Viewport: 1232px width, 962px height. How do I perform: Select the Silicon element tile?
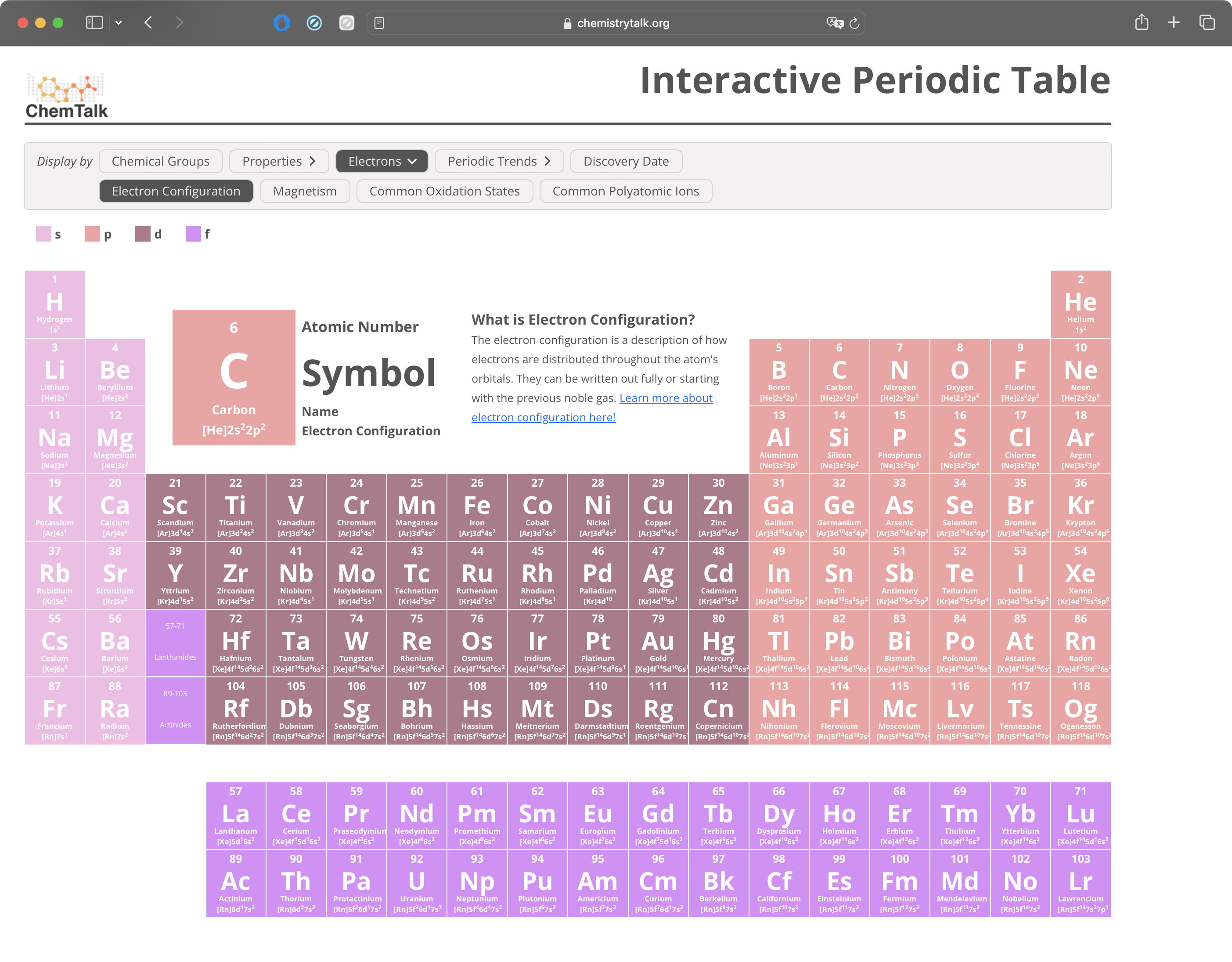point(839,440)
